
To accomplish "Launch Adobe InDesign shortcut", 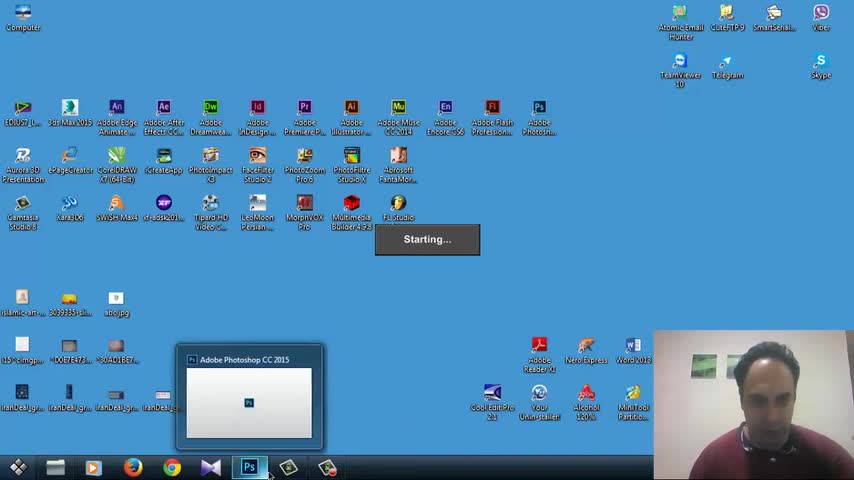I will (x=258, y=117).
